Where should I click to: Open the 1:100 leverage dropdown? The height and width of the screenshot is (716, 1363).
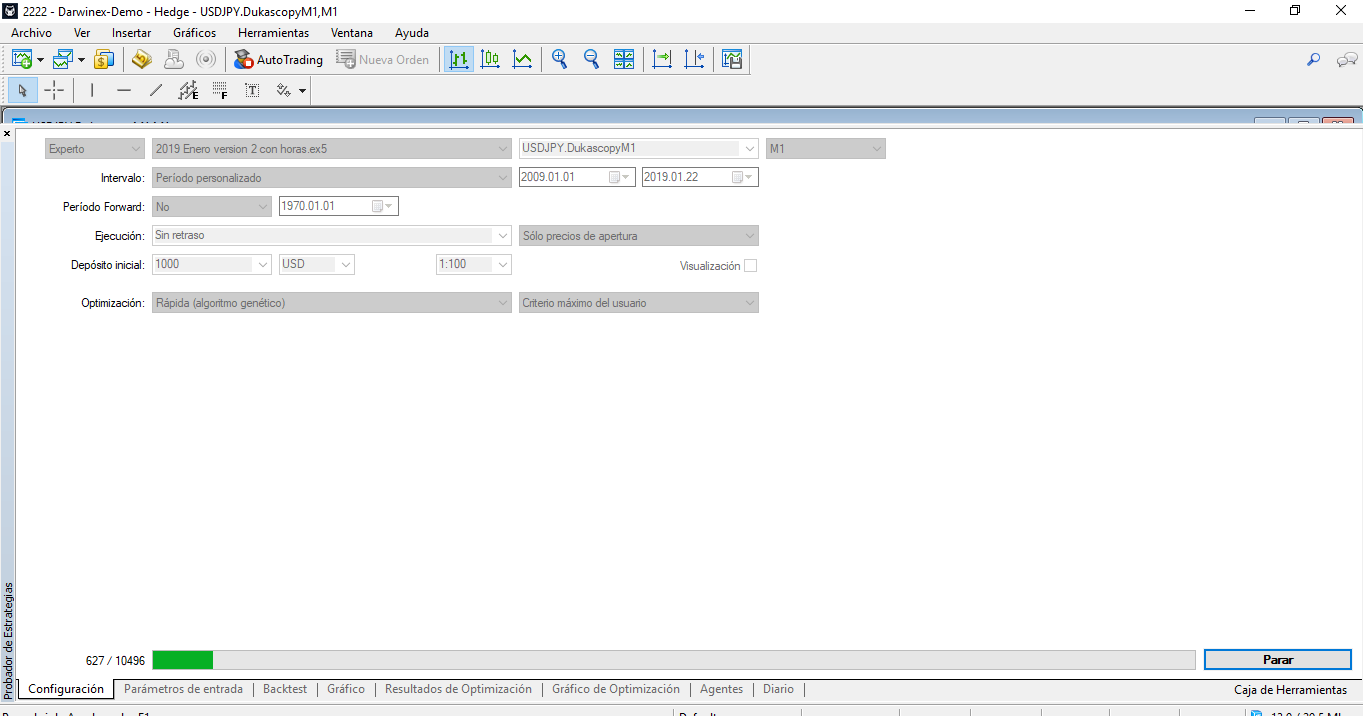[x=474, y=265]
